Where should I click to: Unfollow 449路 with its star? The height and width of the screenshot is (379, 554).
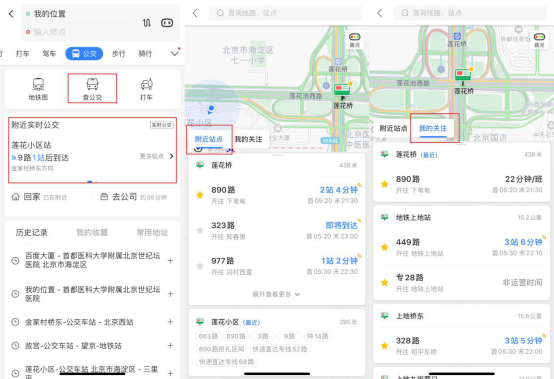pyautogui.click(x=385, y=247)
